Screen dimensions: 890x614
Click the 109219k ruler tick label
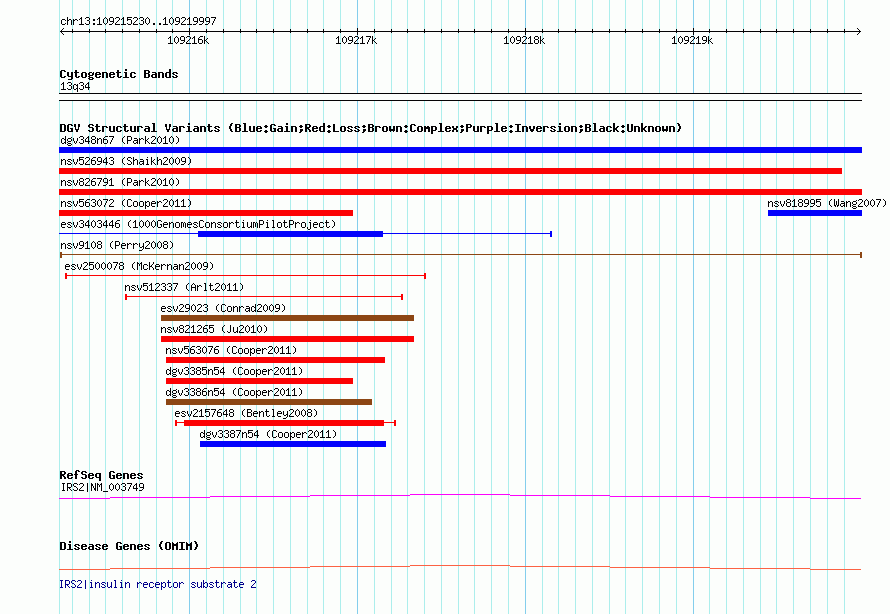click(692, 40)
